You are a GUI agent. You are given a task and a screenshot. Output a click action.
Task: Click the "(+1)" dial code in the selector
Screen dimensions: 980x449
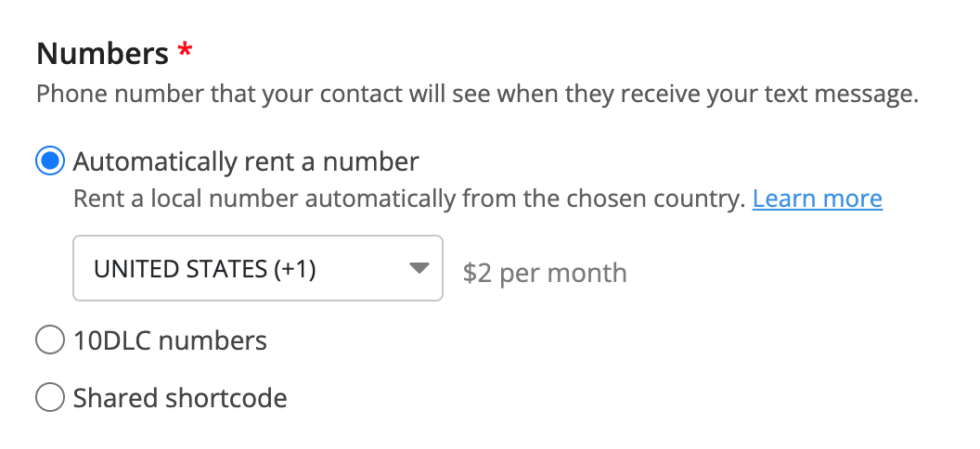tap(294, 268)
